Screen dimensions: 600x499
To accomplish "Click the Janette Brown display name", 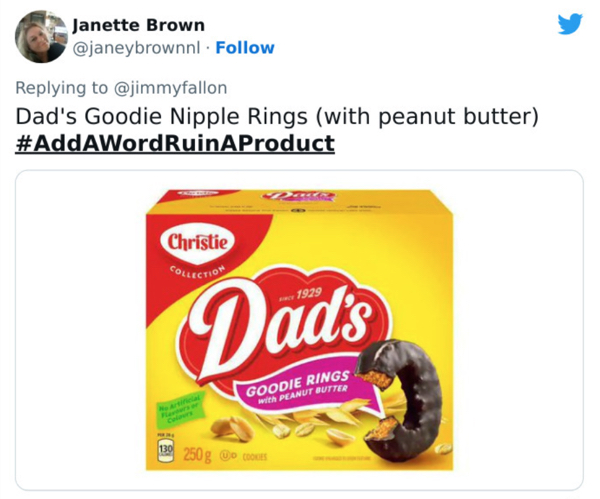I will (139, 25).
